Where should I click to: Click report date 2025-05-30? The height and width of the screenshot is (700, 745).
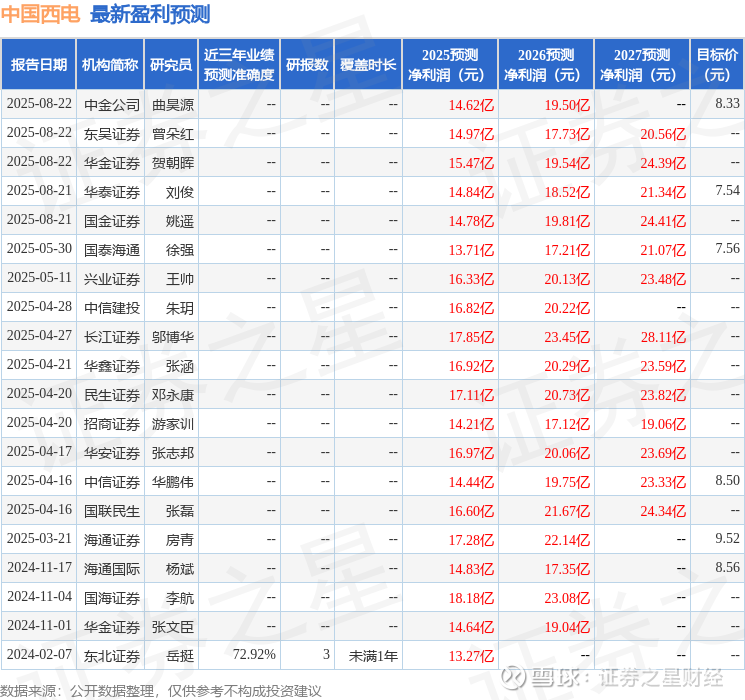39,249
